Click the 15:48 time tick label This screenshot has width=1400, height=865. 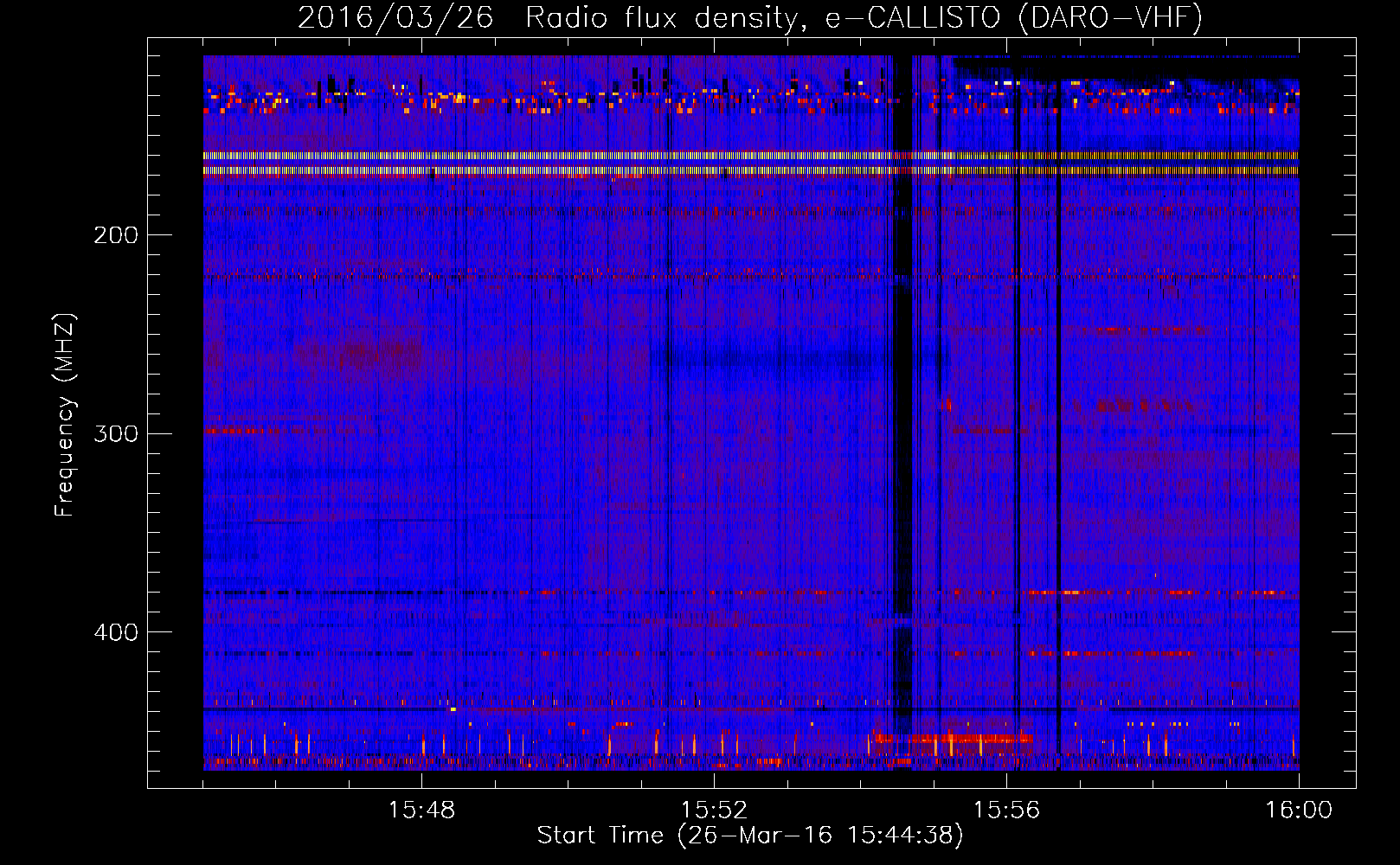coord(421,811)
